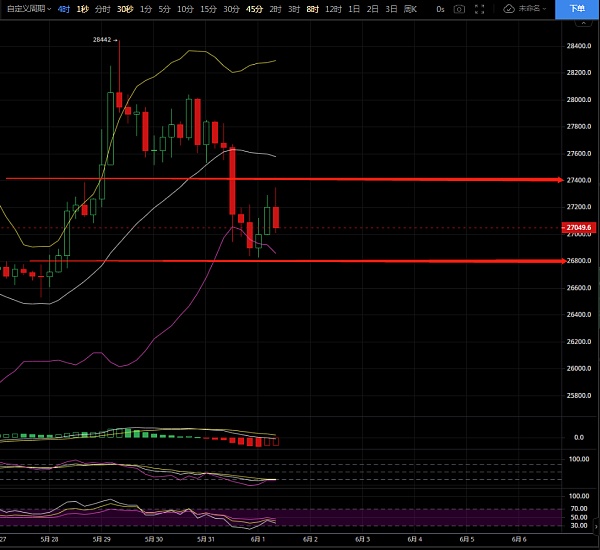Choose the 2时 timeframe
This screenshot has height=550, width=600.
275,9
